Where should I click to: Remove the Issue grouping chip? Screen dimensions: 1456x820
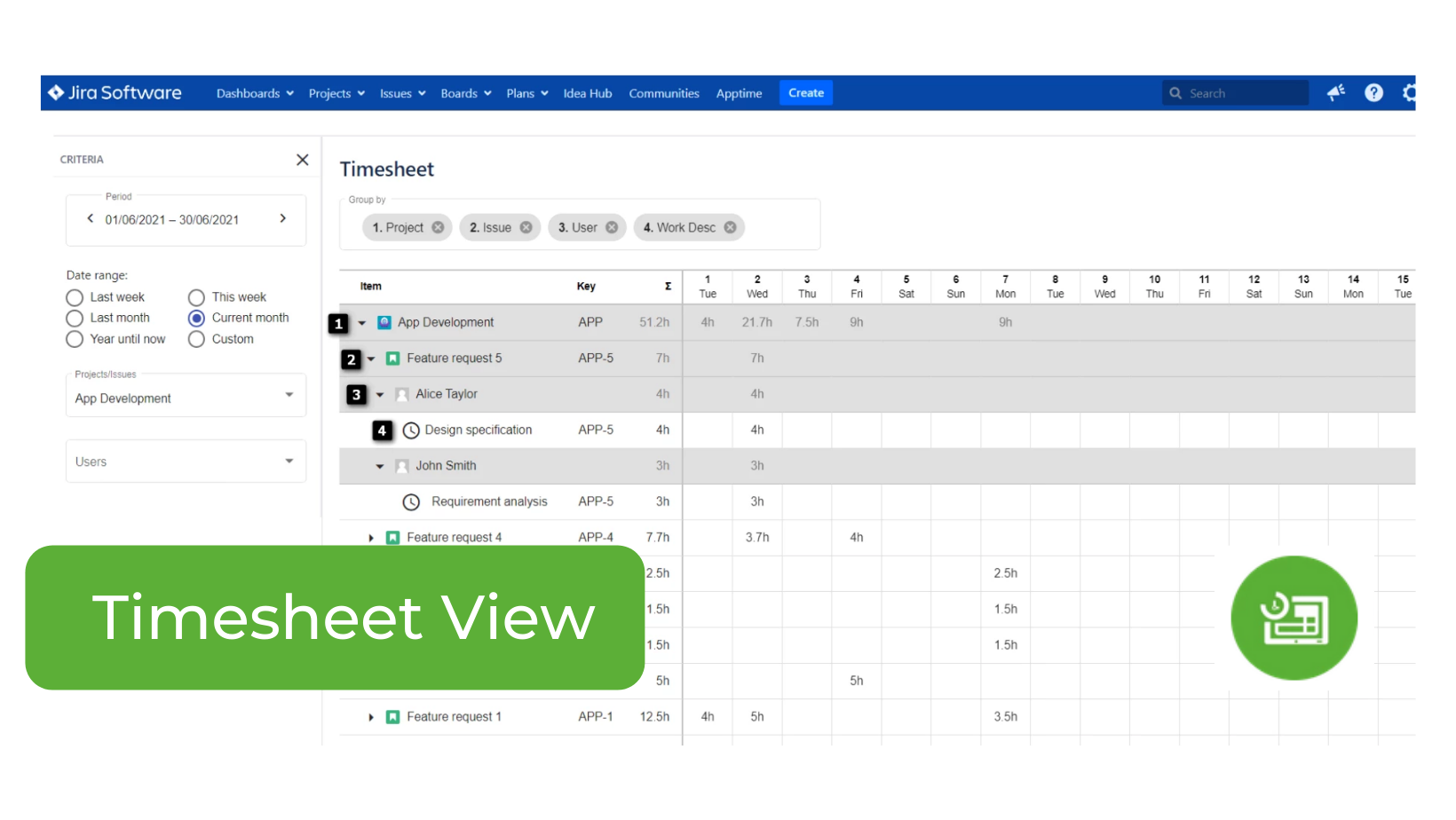tap(526, 227)
